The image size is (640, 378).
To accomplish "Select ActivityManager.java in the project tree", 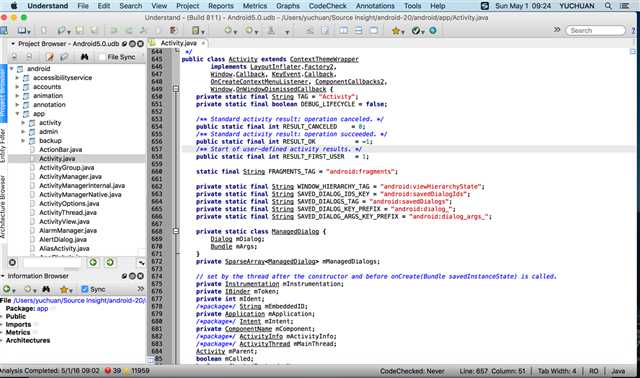I will [x=70, y=176].
